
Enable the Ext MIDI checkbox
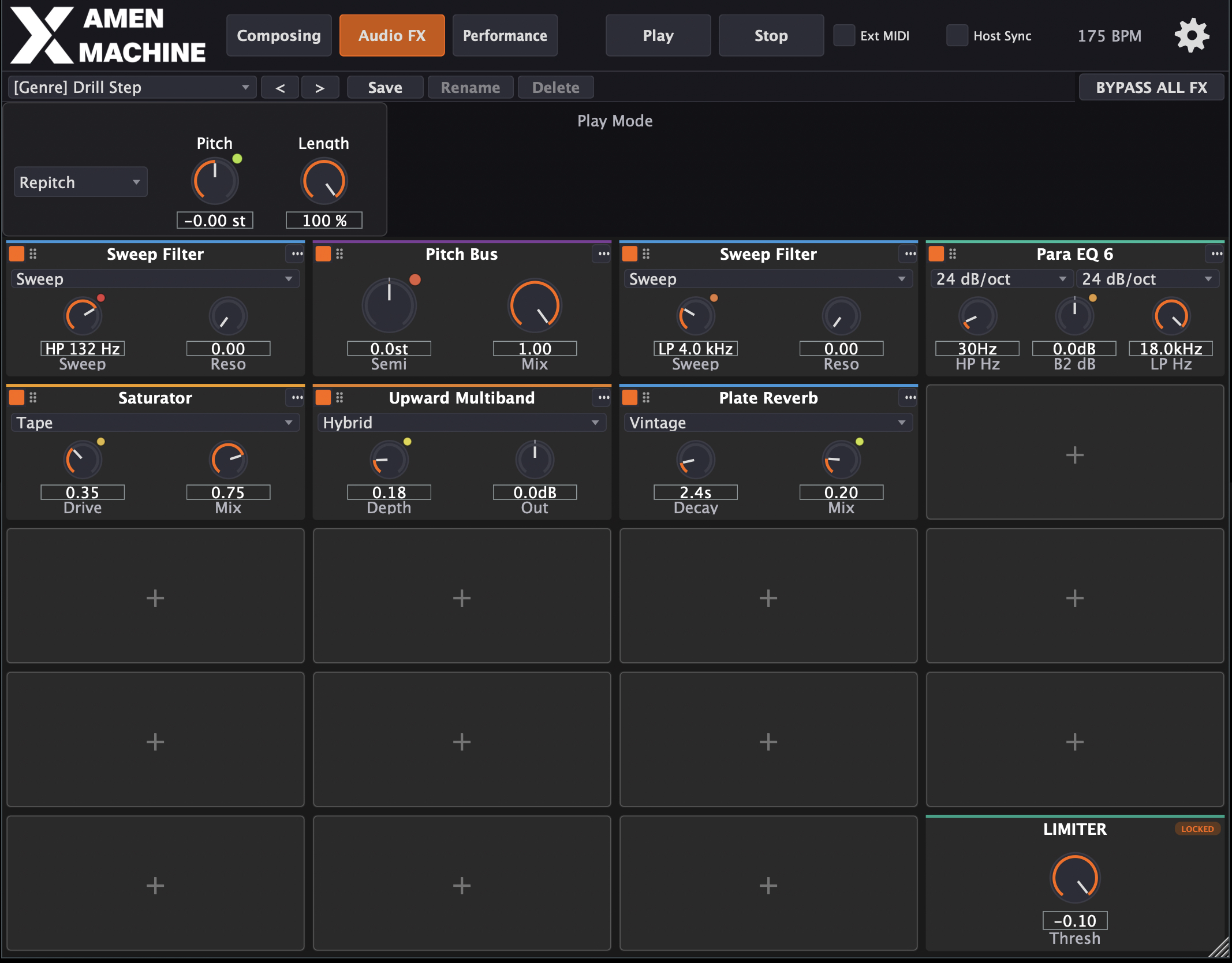coord(844,36)
